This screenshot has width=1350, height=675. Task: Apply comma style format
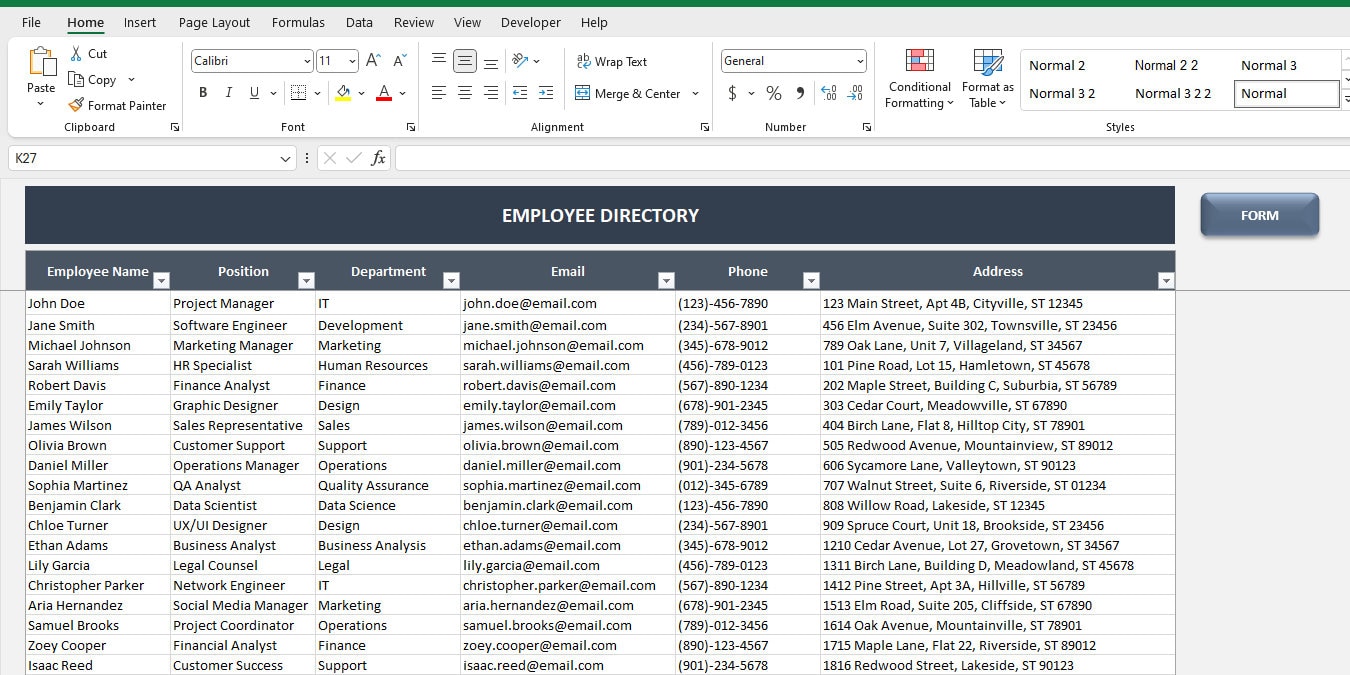point(800,93)
